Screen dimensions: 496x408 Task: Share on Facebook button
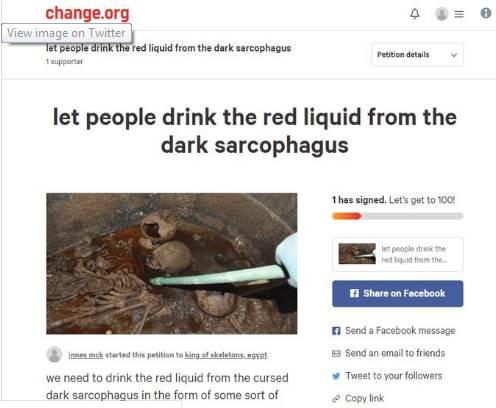click(397, 293)
